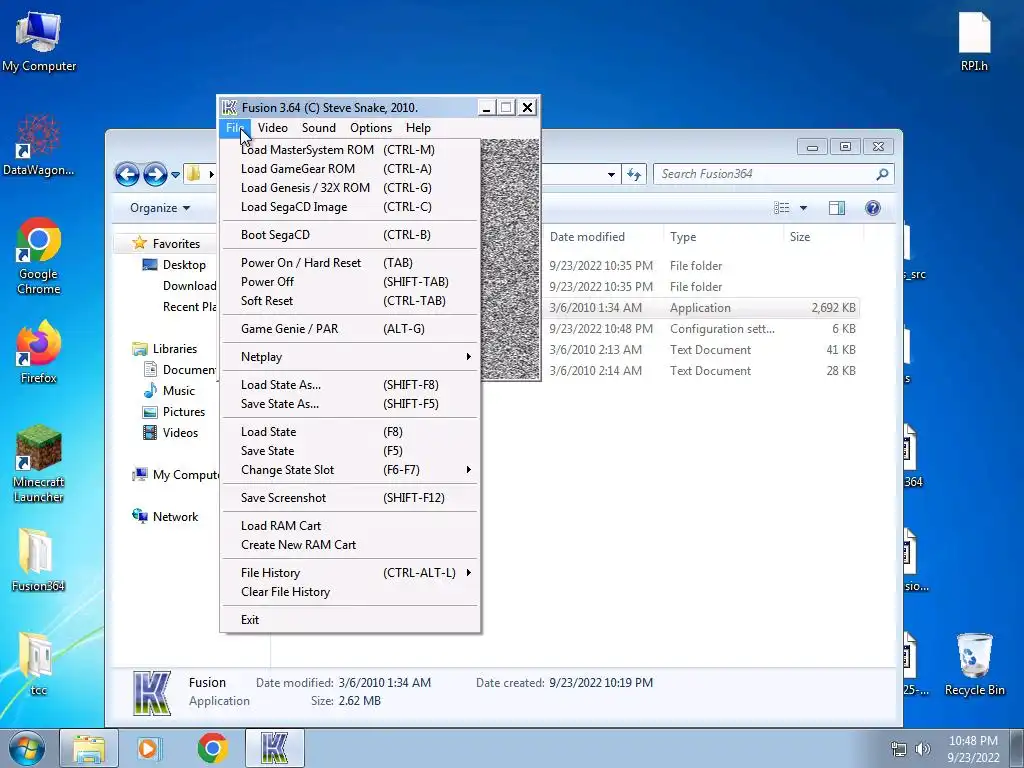Open the recent pages dropdown arrow
Viewport: 1024px width, 768px height.
(175, 175)
